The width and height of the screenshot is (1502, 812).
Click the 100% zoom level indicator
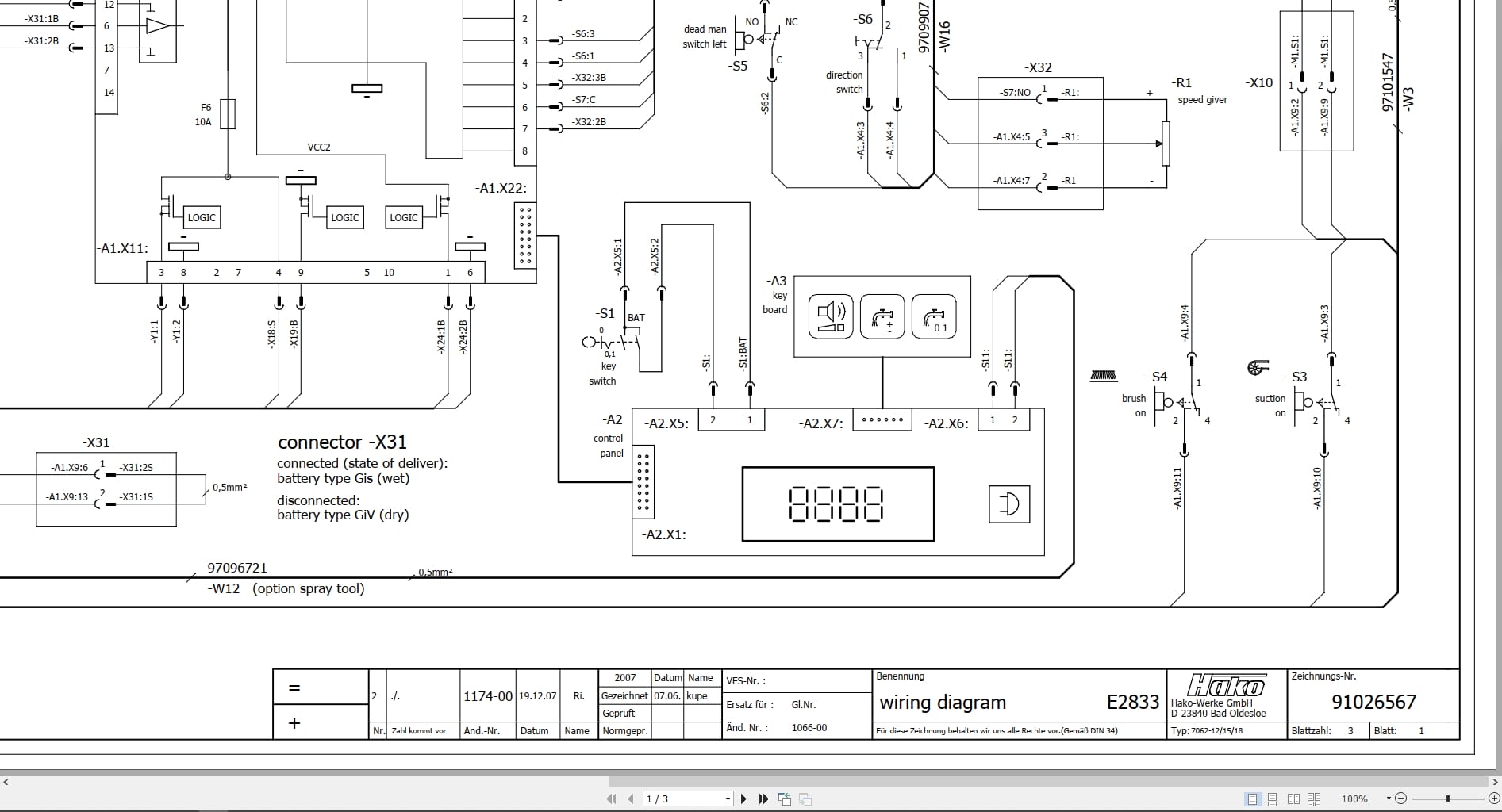tap(1354, 799)
